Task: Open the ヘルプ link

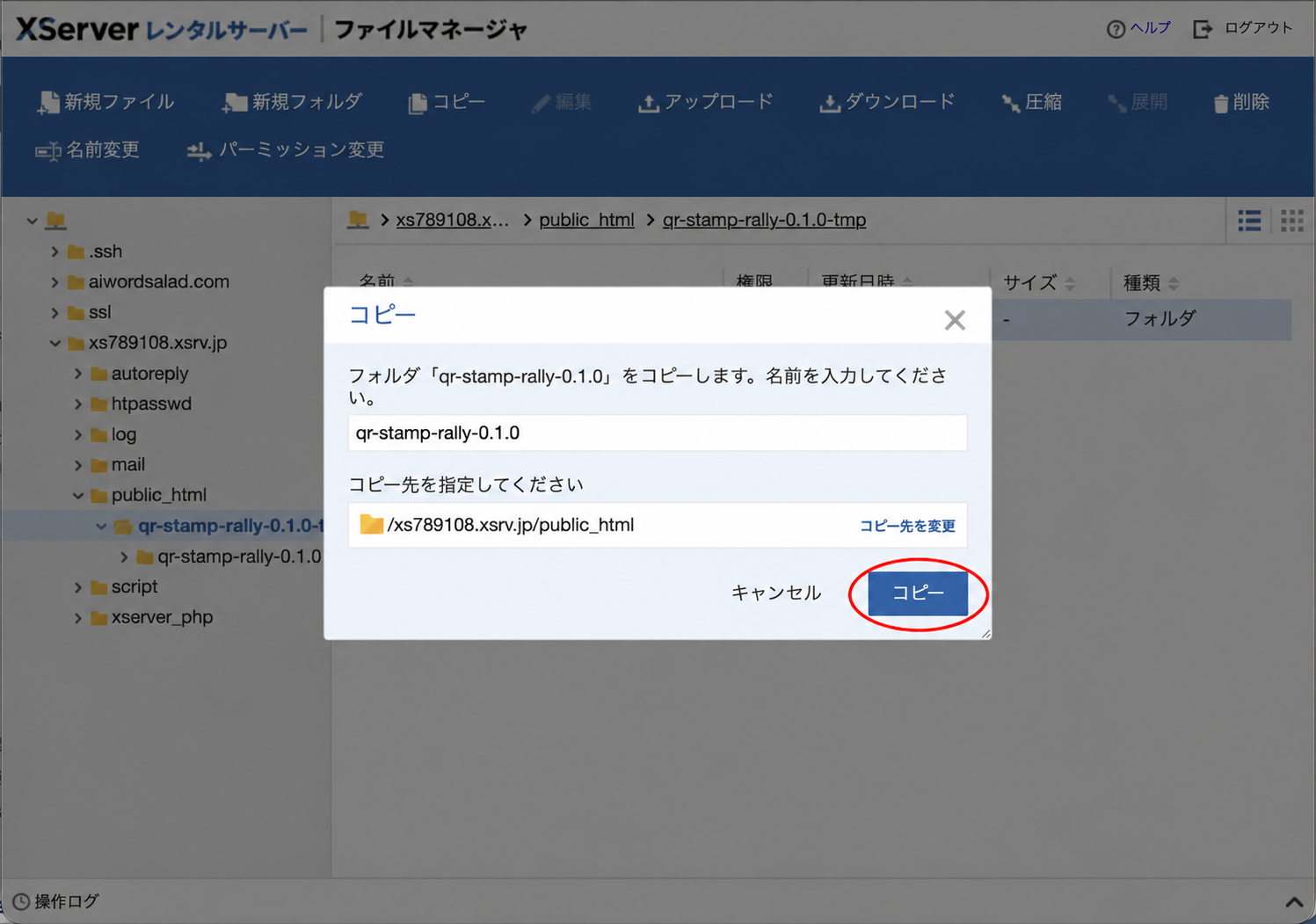Action: click(1138, 28)
